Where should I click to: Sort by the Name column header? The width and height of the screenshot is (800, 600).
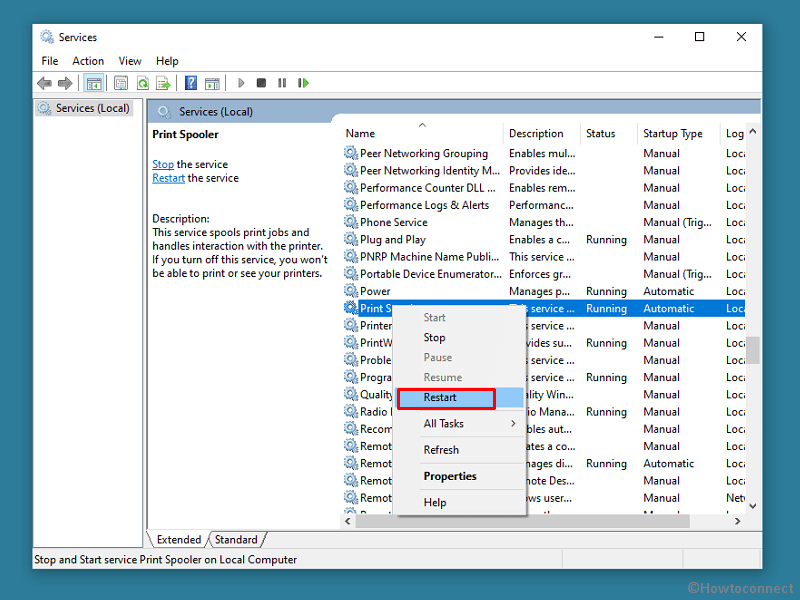click(x=422, y=133)
